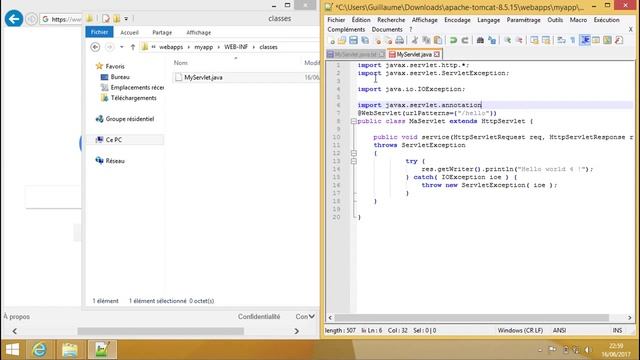Click the Notepad++ scrollbar right arrow
This screenshot has height=360, width=640.
tap(629, 318)
